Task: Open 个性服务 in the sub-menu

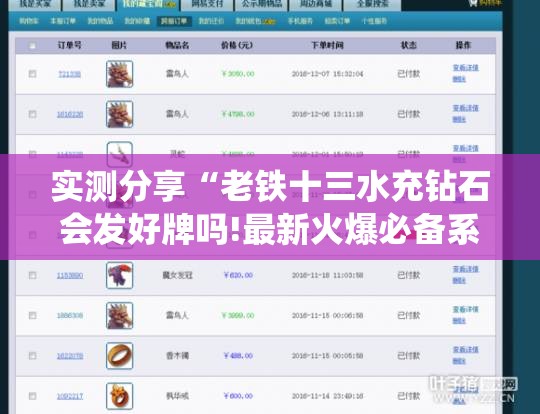Action: (x=374, y=21)
